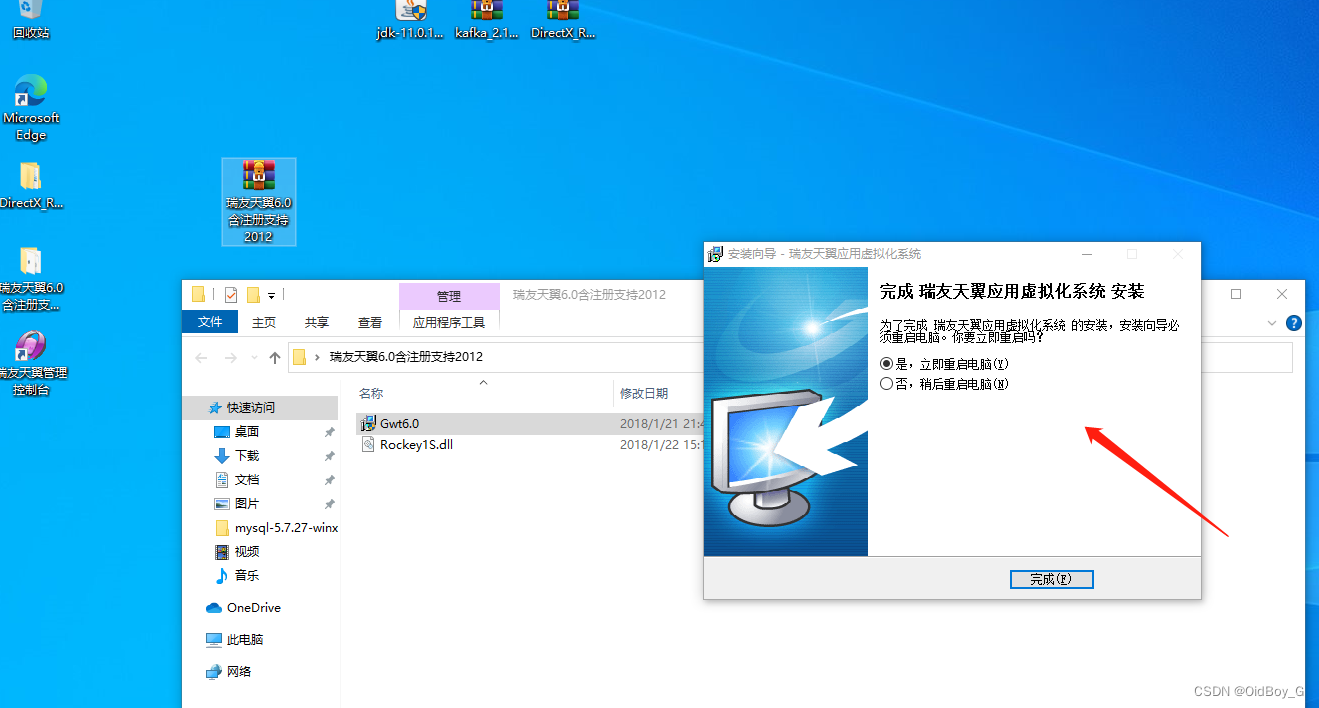Select the DirectX_R folder on desktop left
Image resolution: width=1319 pixels, height=708 pixels.
pyautogui.click(x=31, y=186)
